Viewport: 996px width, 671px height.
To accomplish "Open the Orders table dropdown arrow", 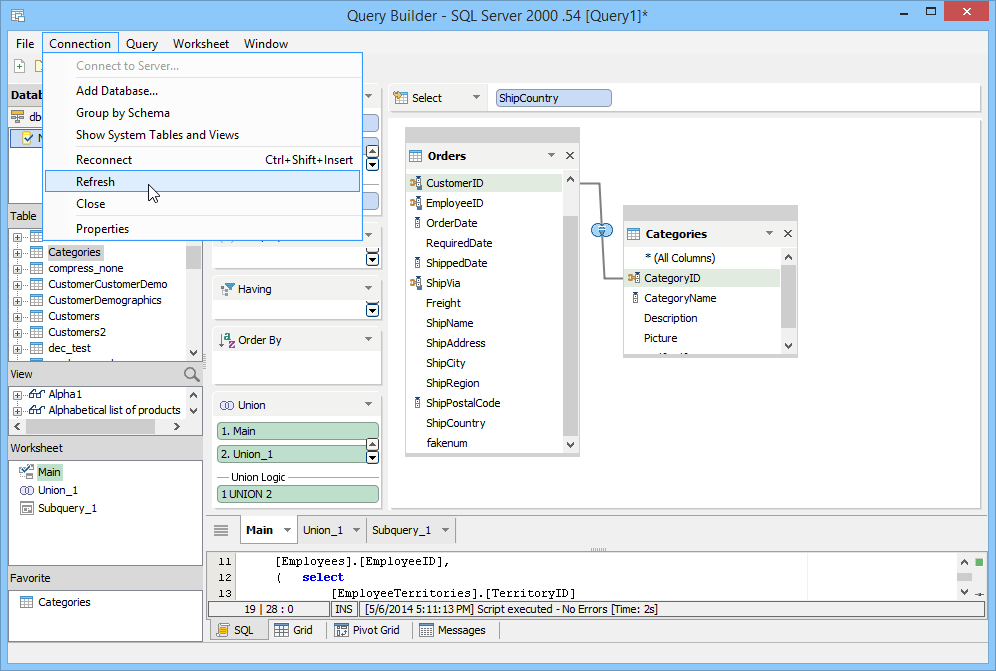I will coord(551,156).
